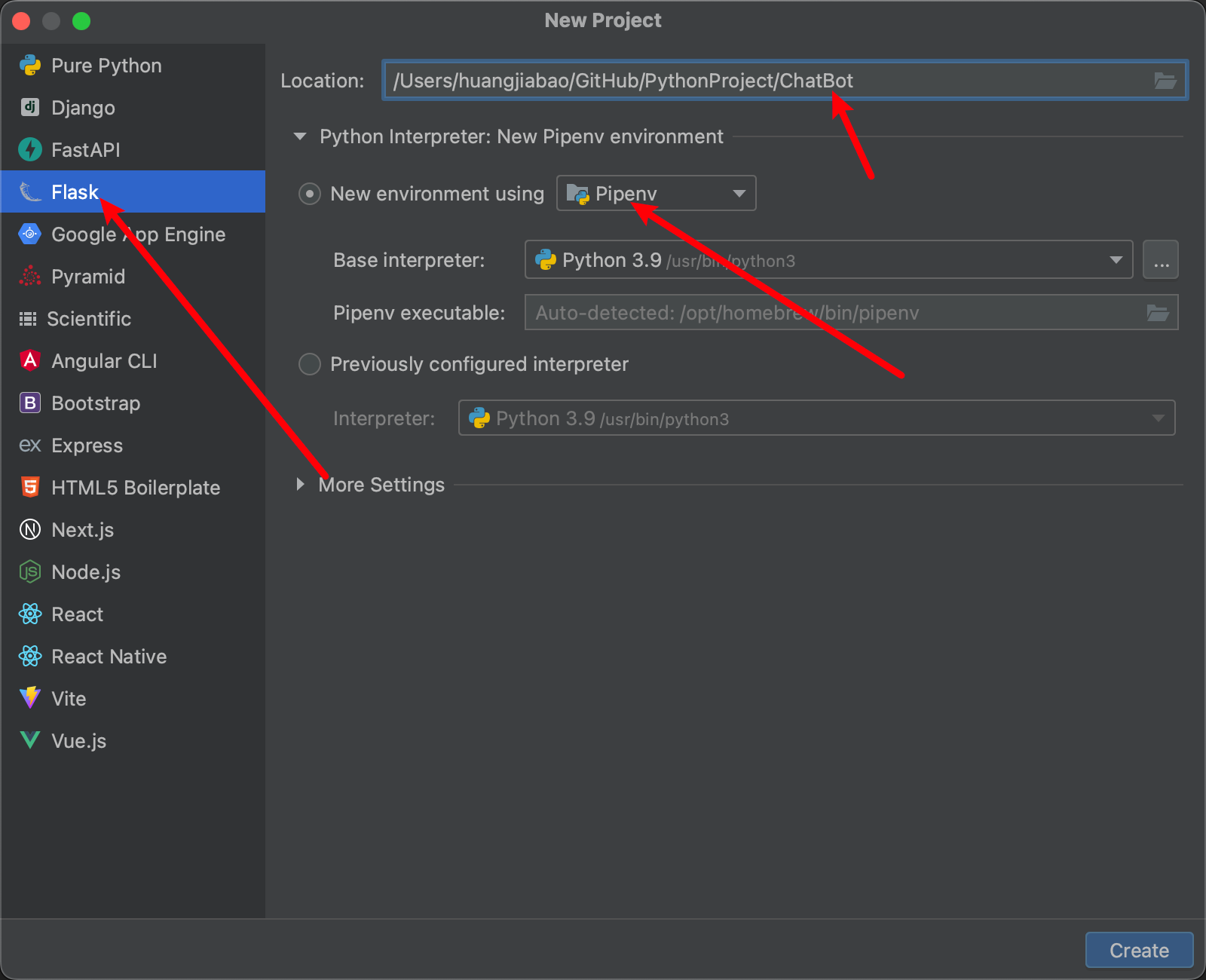Image resolution: width=1206 pixels, height=980 pixels.
Task: Click the green zoom window button
Action: click(x=81, y=21)
